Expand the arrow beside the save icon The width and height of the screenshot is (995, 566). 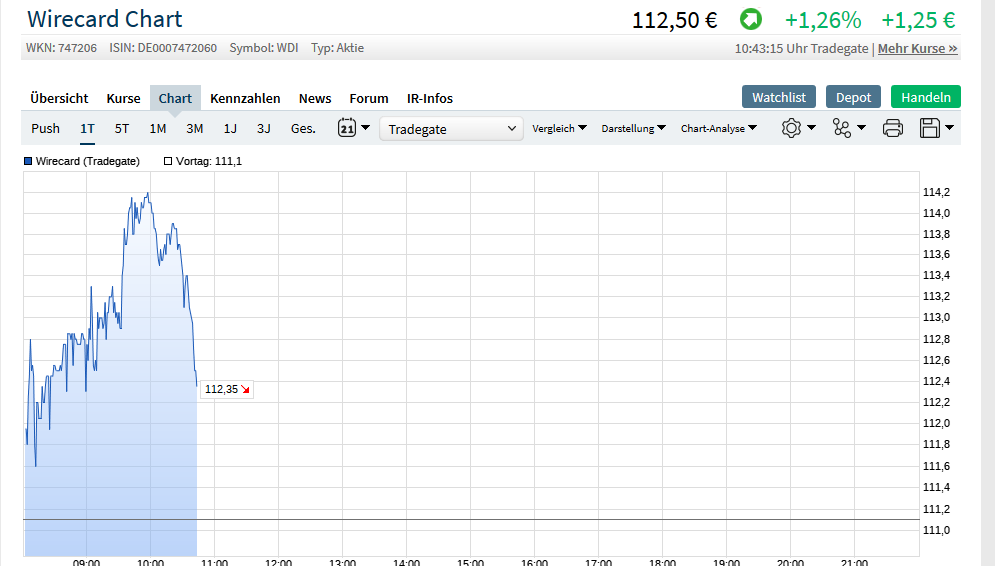[949, 128]
